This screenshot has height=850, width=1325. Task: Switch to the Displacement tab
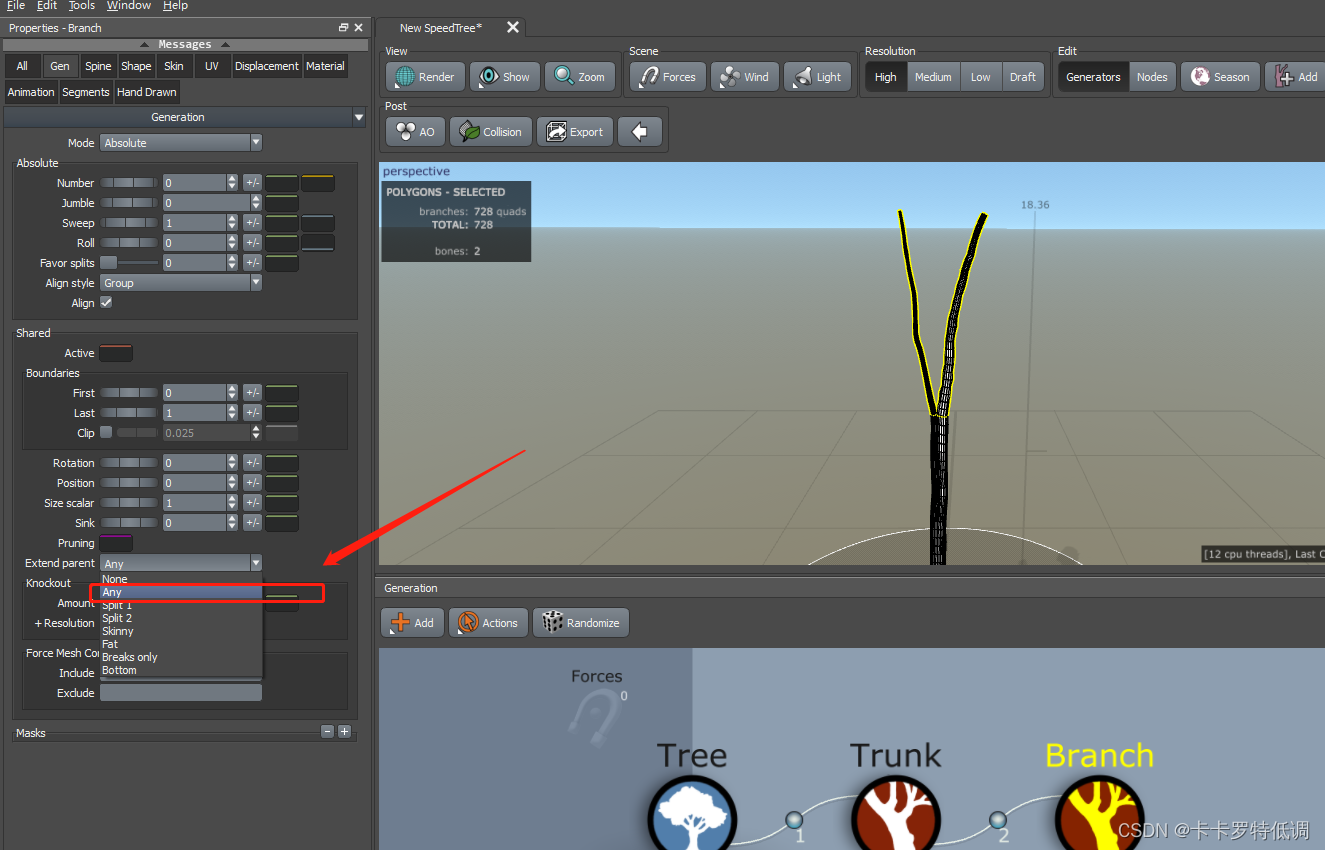[x=267, y=66]
